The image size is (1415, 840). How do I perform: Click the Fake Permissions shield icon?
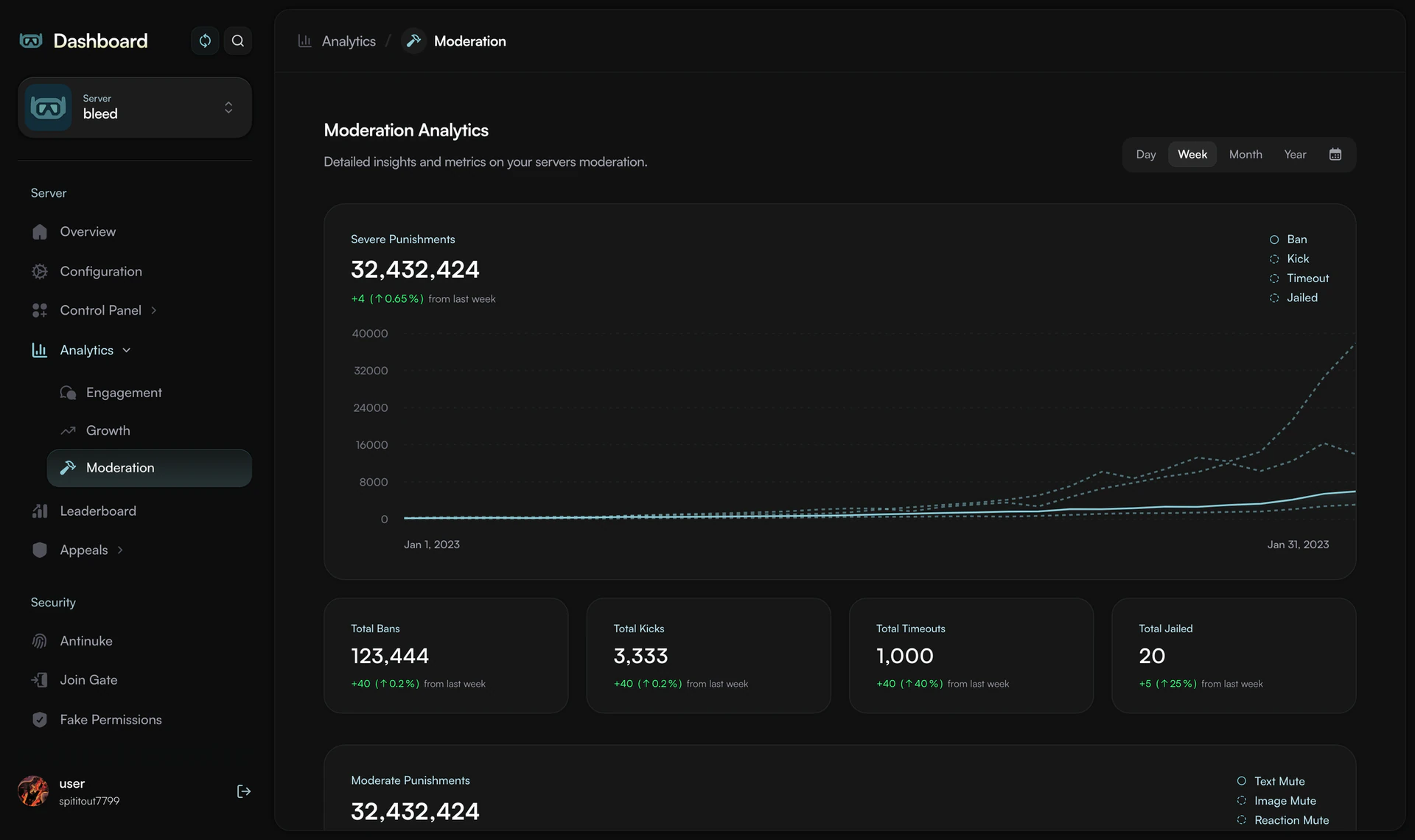point(40,719)
